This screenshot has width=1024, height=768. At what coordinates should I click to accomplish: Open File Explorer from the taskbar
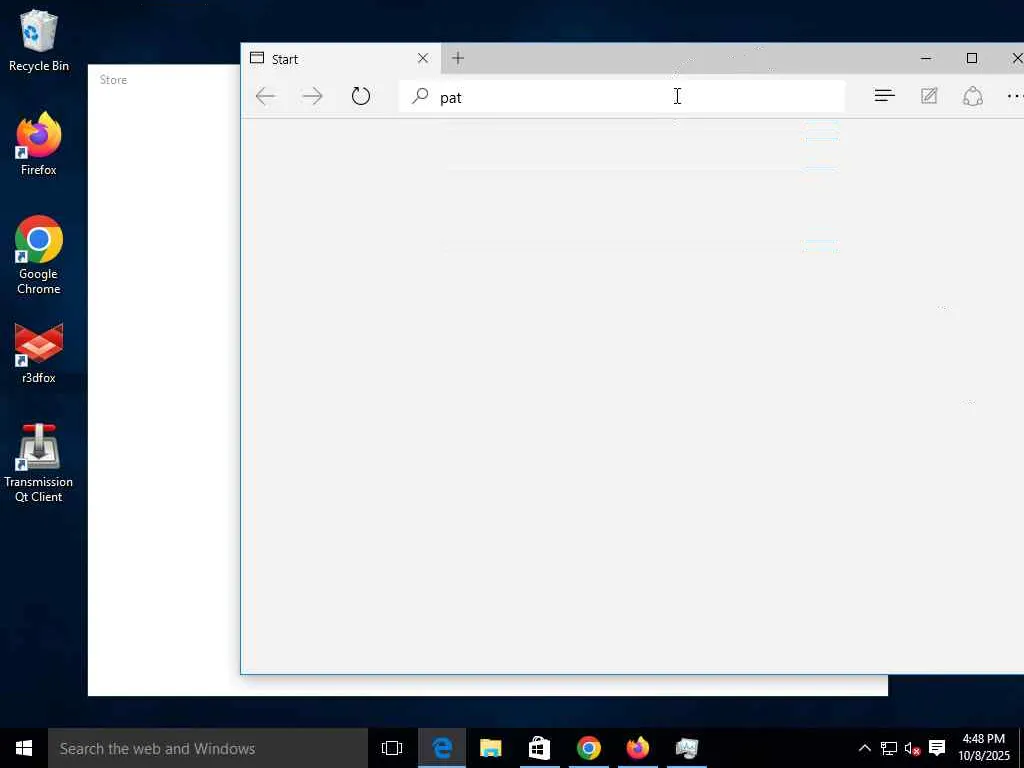click(x=490, y=748)
